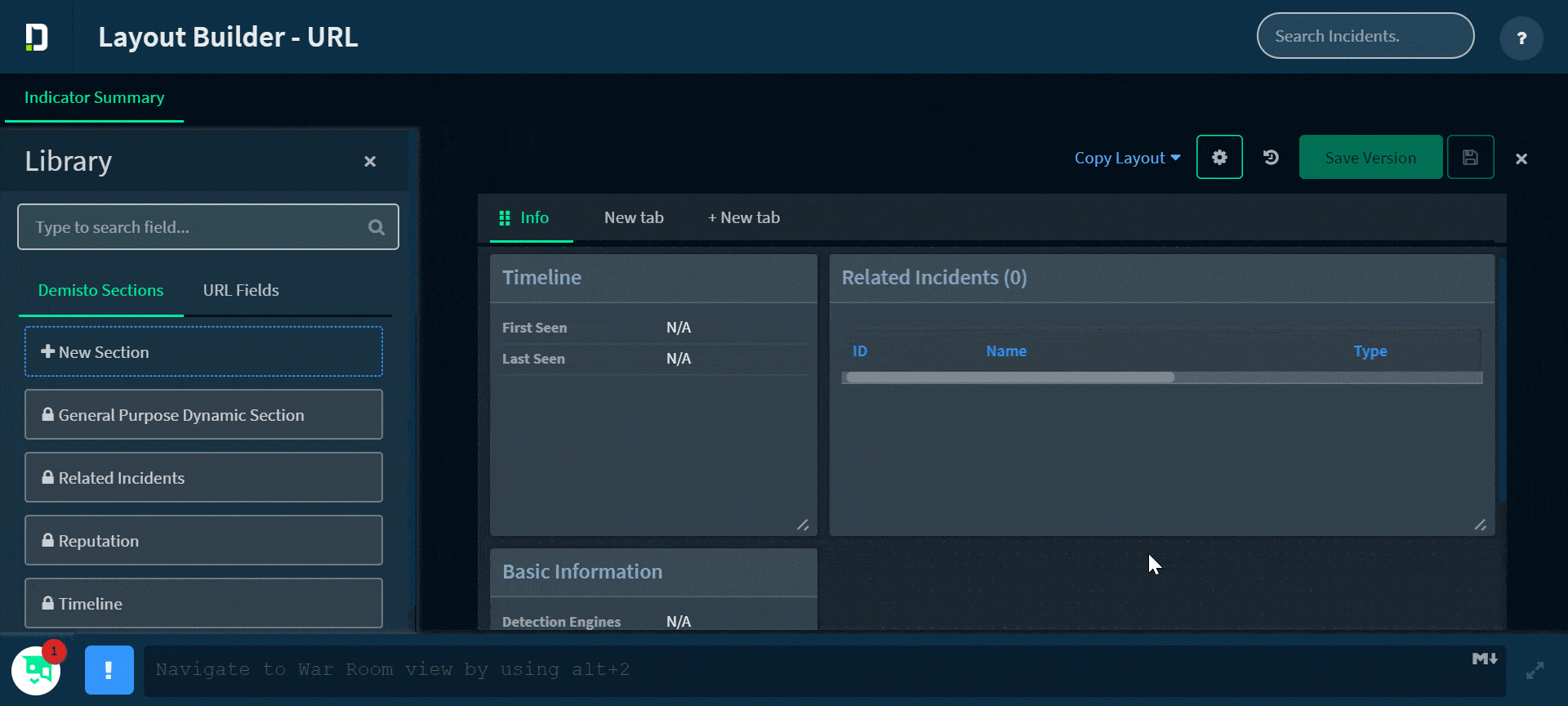The width and height of the screenshot is (1568, 706).
Task: Click the First Seen field label
Action: pyautogui.click(x=534, y=328)
